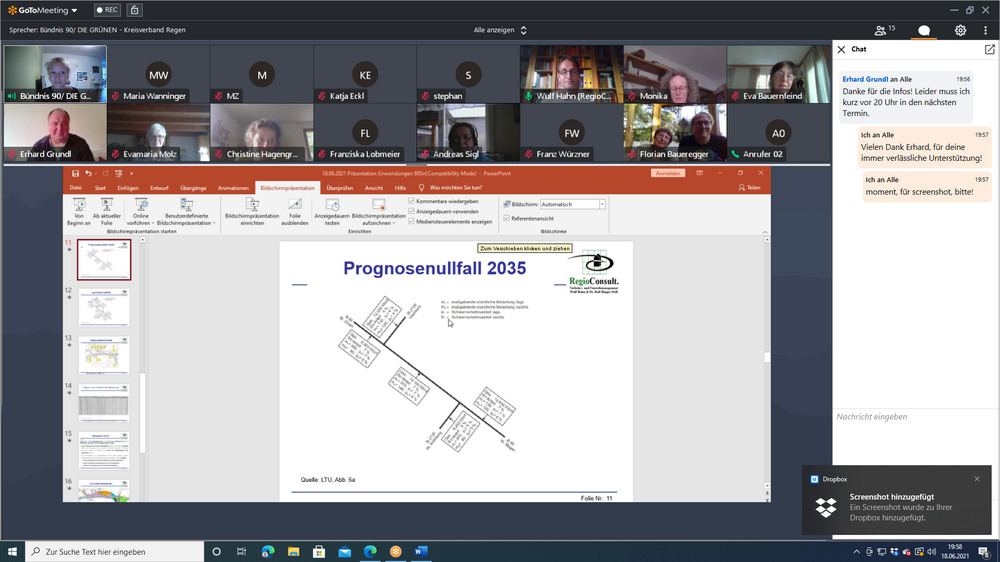Uncheck Kommentare wiedergeben checkbox
1000x562 pixels.
click(412, 201)
